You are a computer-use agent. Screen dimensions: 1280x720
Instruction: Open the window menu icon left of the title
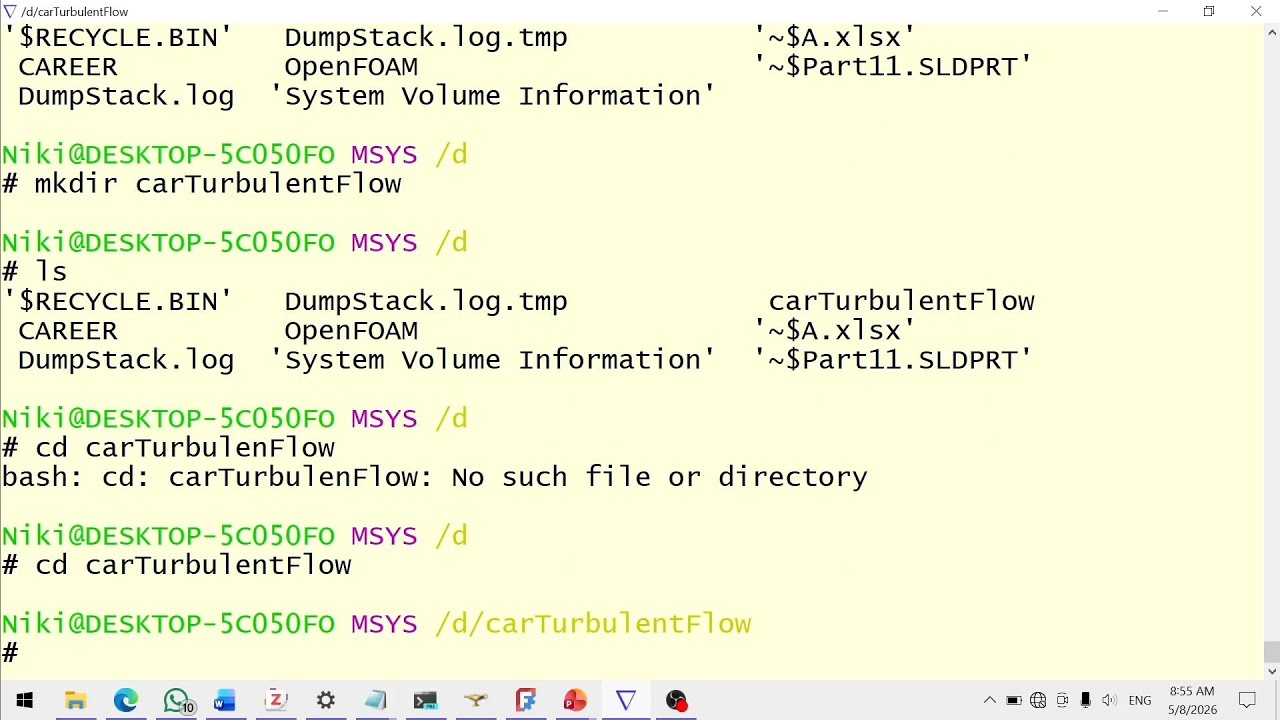click(10, 11)
